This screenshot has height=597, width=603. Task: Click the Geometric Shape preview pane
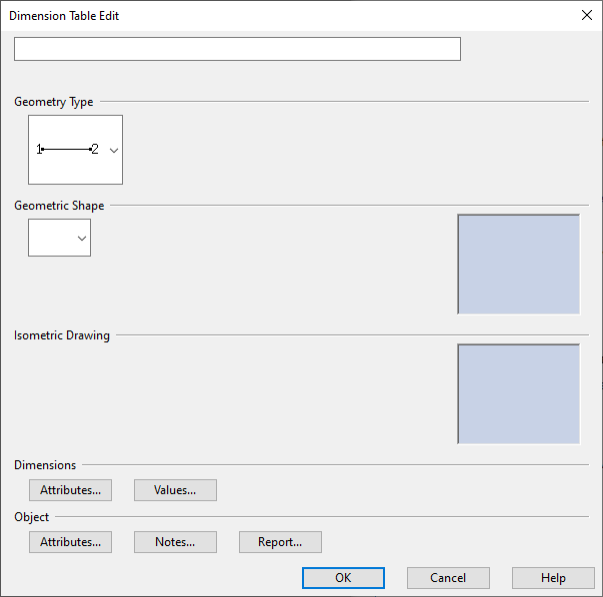coord(518,264)
